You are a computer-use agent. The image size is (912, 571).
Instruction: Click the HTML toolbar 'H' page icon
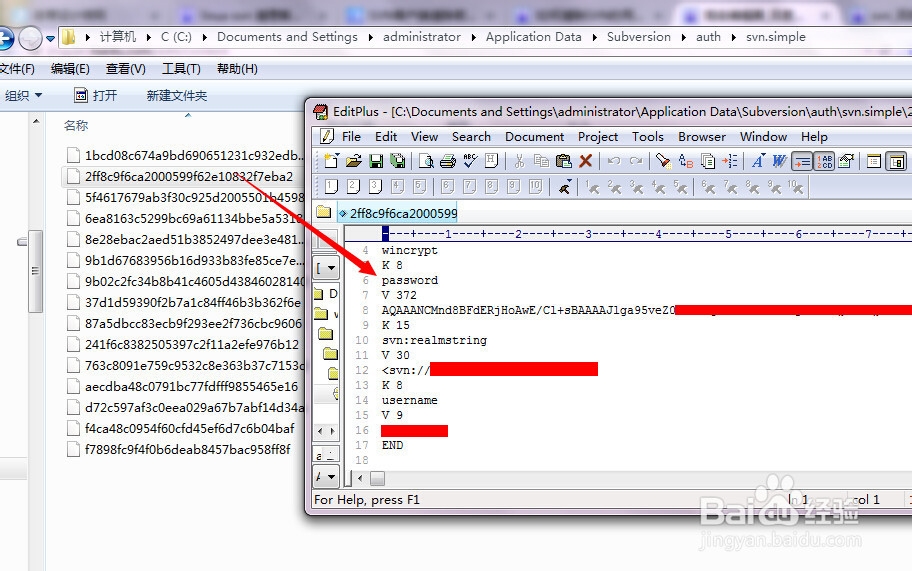pyautogui.click(x=491, y=160)
